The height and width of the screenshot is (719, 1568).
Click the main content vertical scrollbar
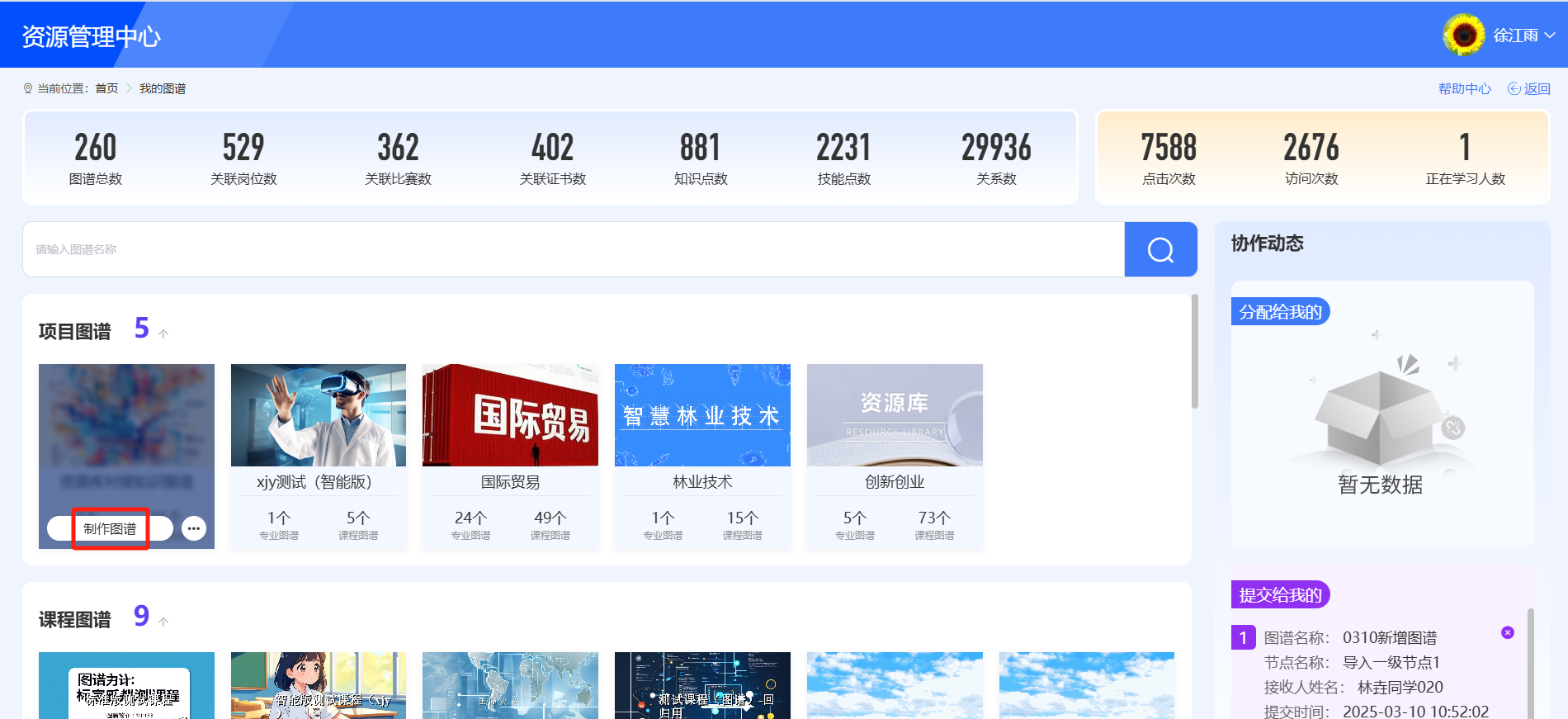click(1195, 351)
